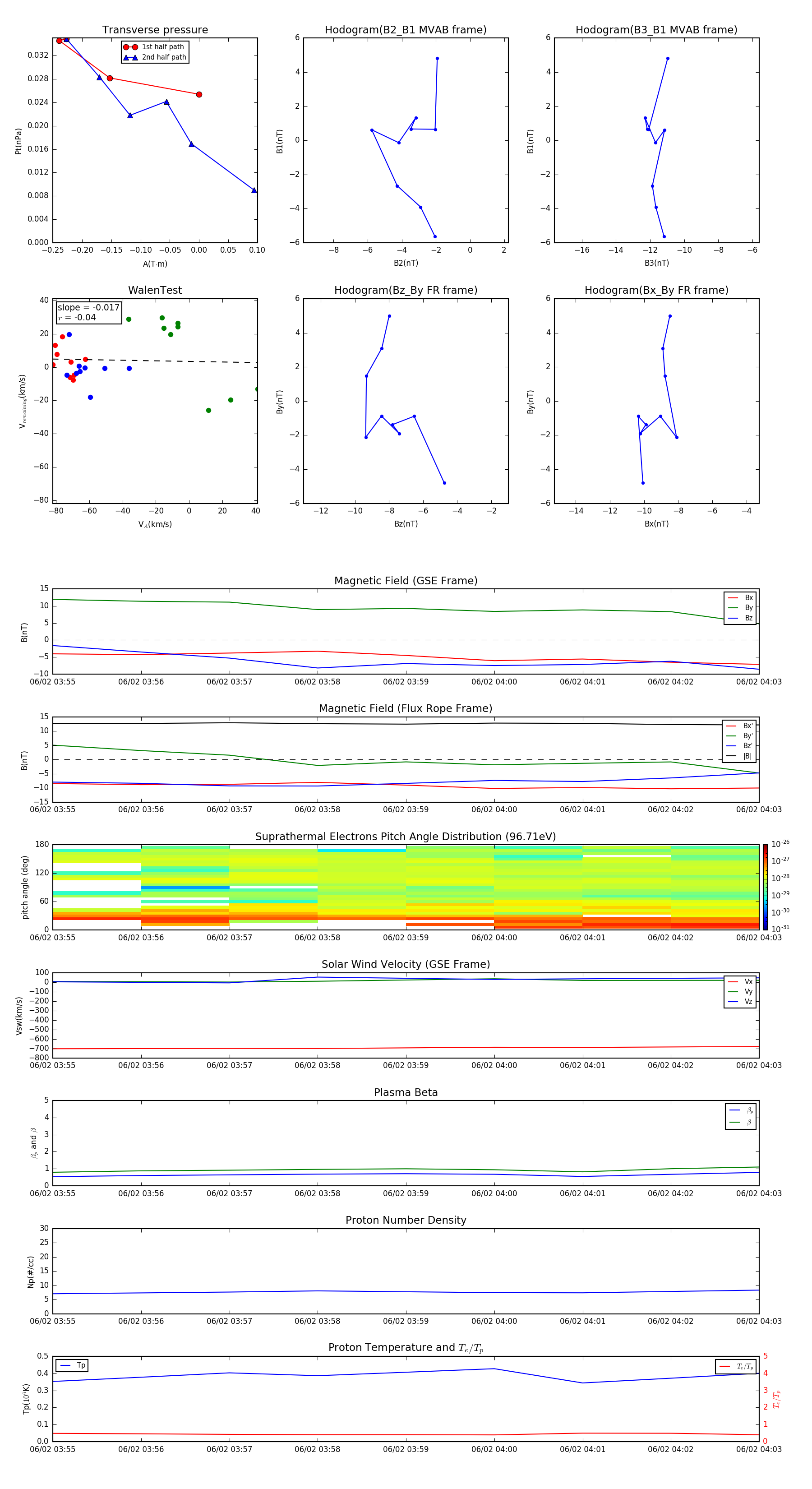Click '06/02 03:59' tick under GSE magnetic field
Viewport: 812px width, 1489px height.
pos(406,682)
